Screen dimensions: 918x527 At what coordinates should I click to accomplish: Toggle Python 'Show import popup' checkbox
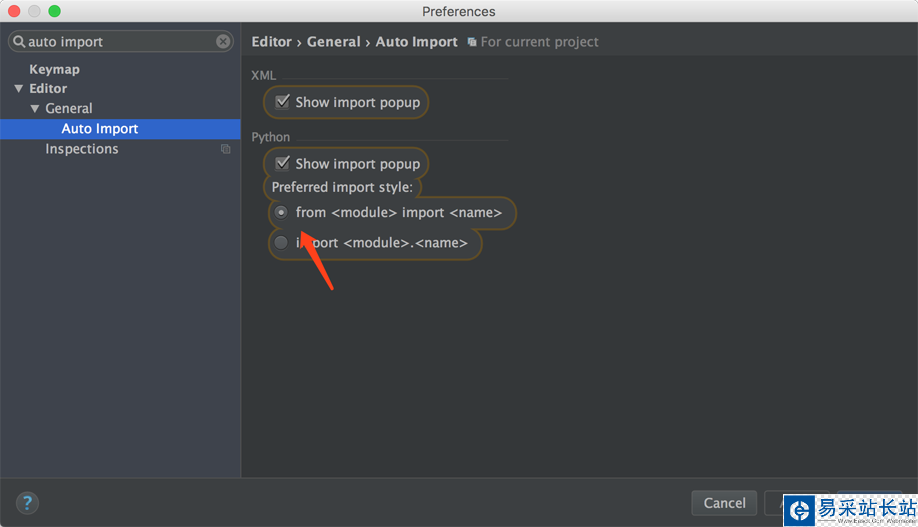(x=282, y=163)
